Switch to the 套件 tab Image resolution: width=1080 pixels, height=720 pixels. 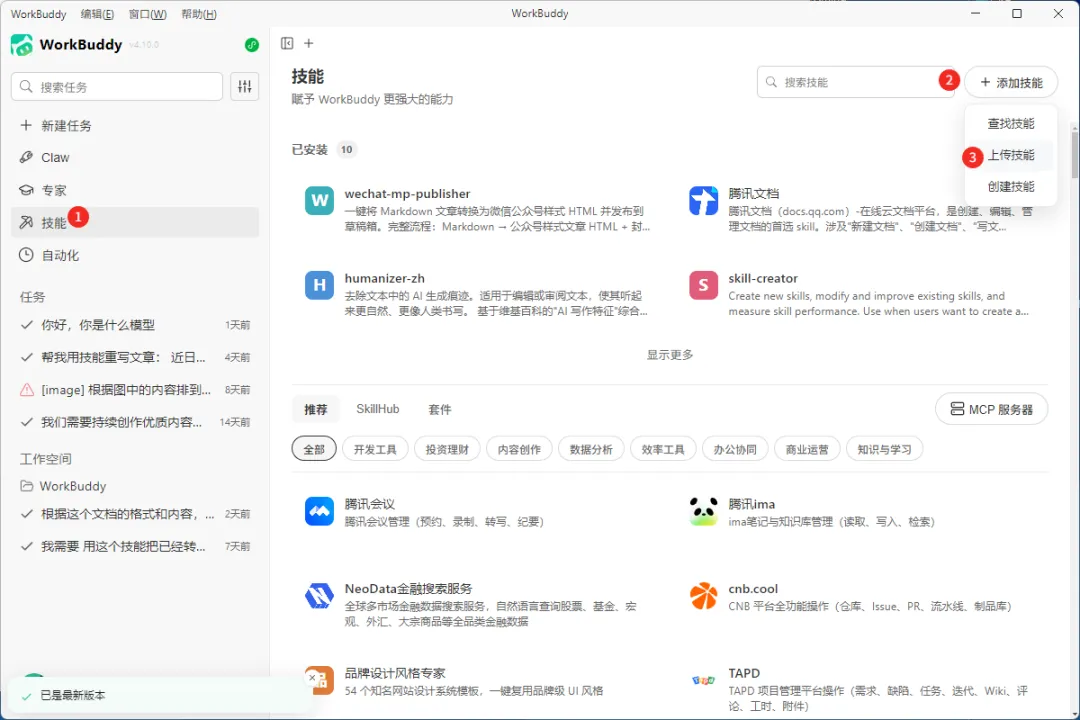pos(439,409)
